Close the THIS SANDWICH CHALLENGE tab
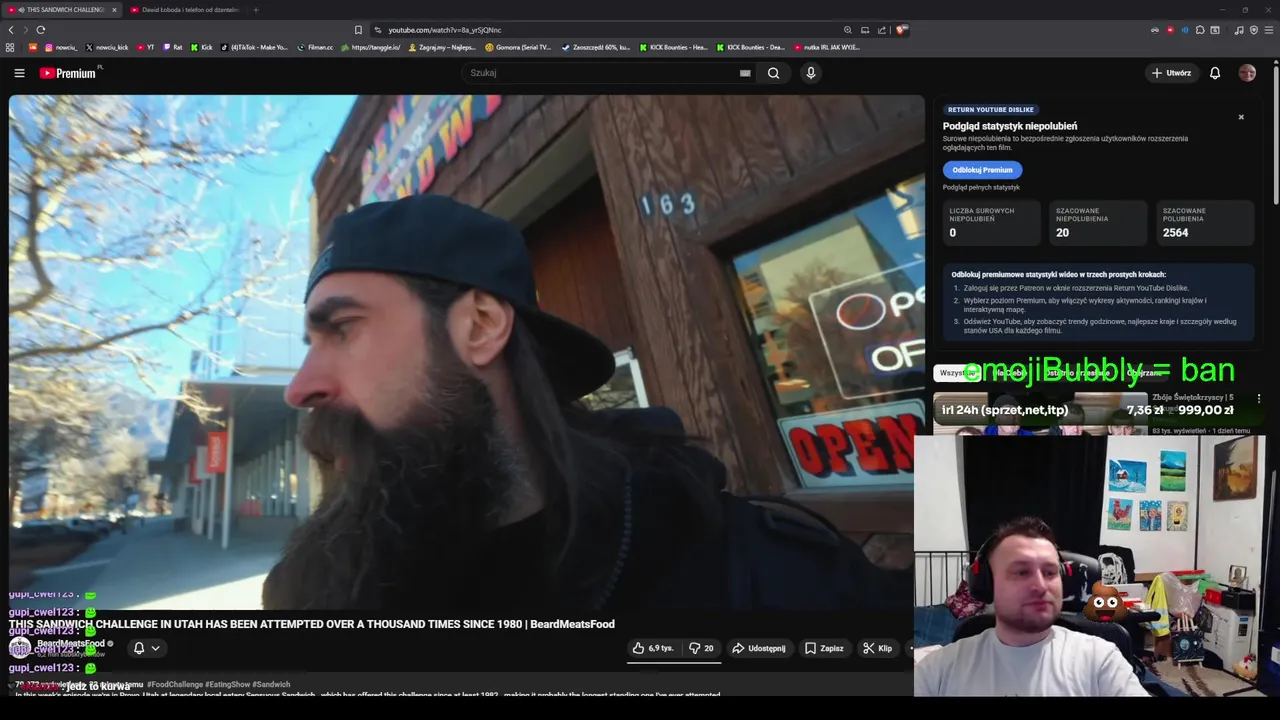Viewport: 1280px width, 720px height. pos(114,10)
